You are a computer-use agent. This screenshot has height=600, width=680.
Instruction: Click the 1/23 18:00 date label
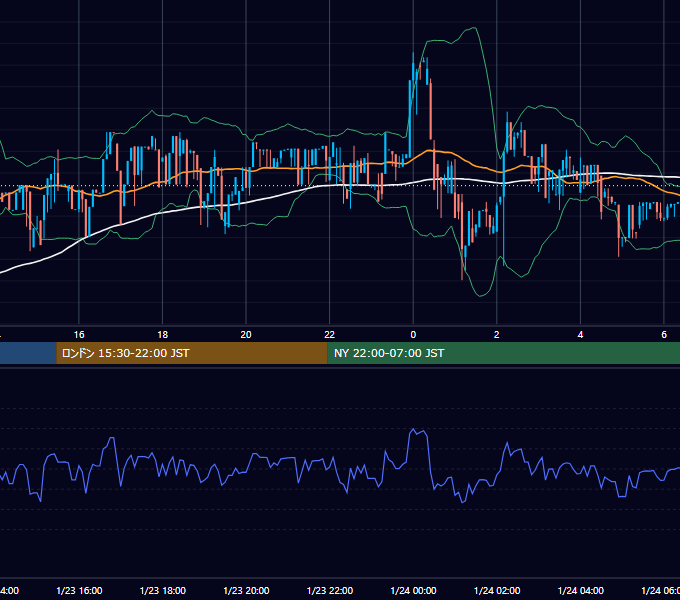[163, 591]
